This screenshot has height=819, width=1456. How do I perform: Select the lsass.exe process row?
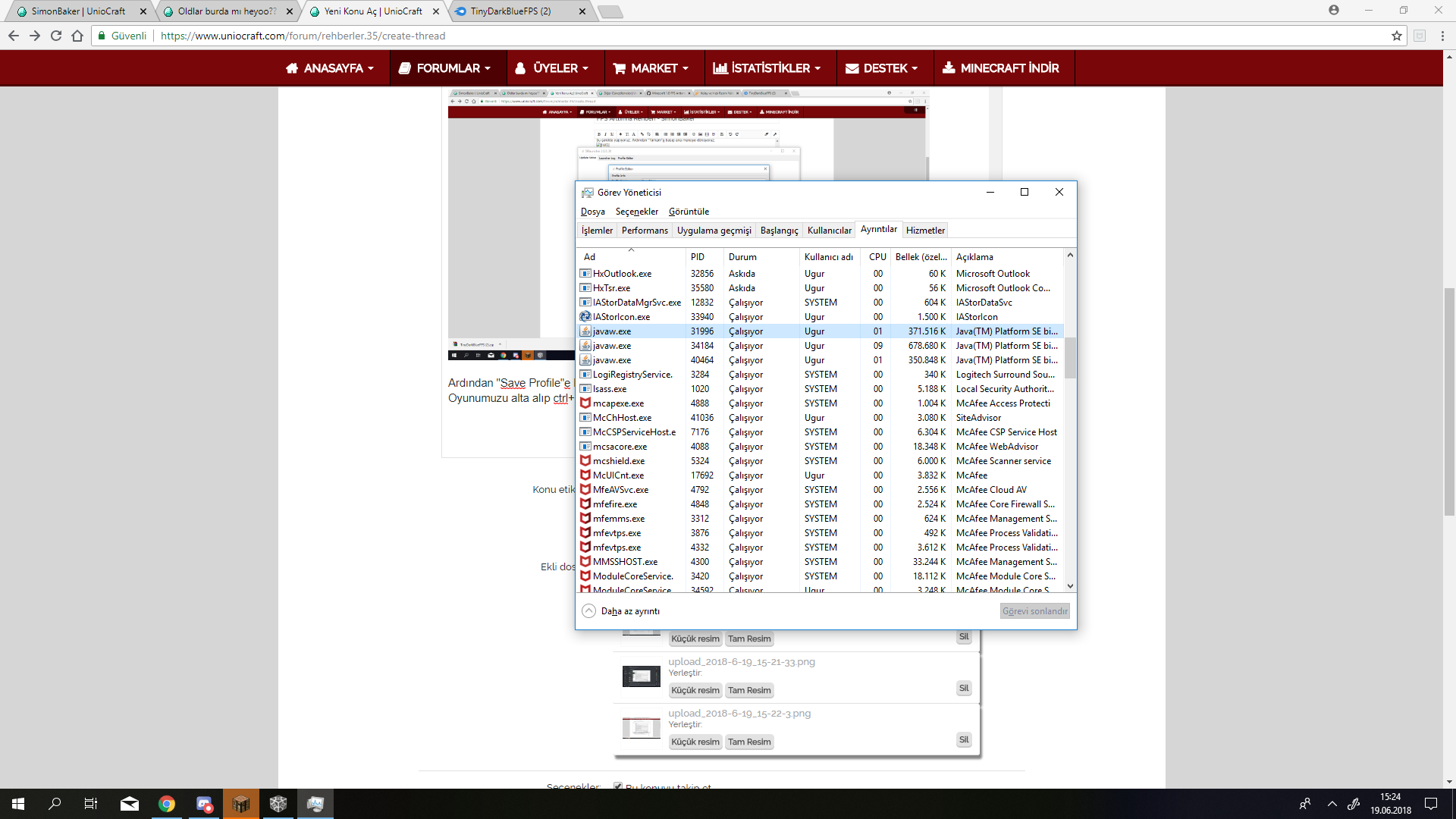tap(821, 389)
